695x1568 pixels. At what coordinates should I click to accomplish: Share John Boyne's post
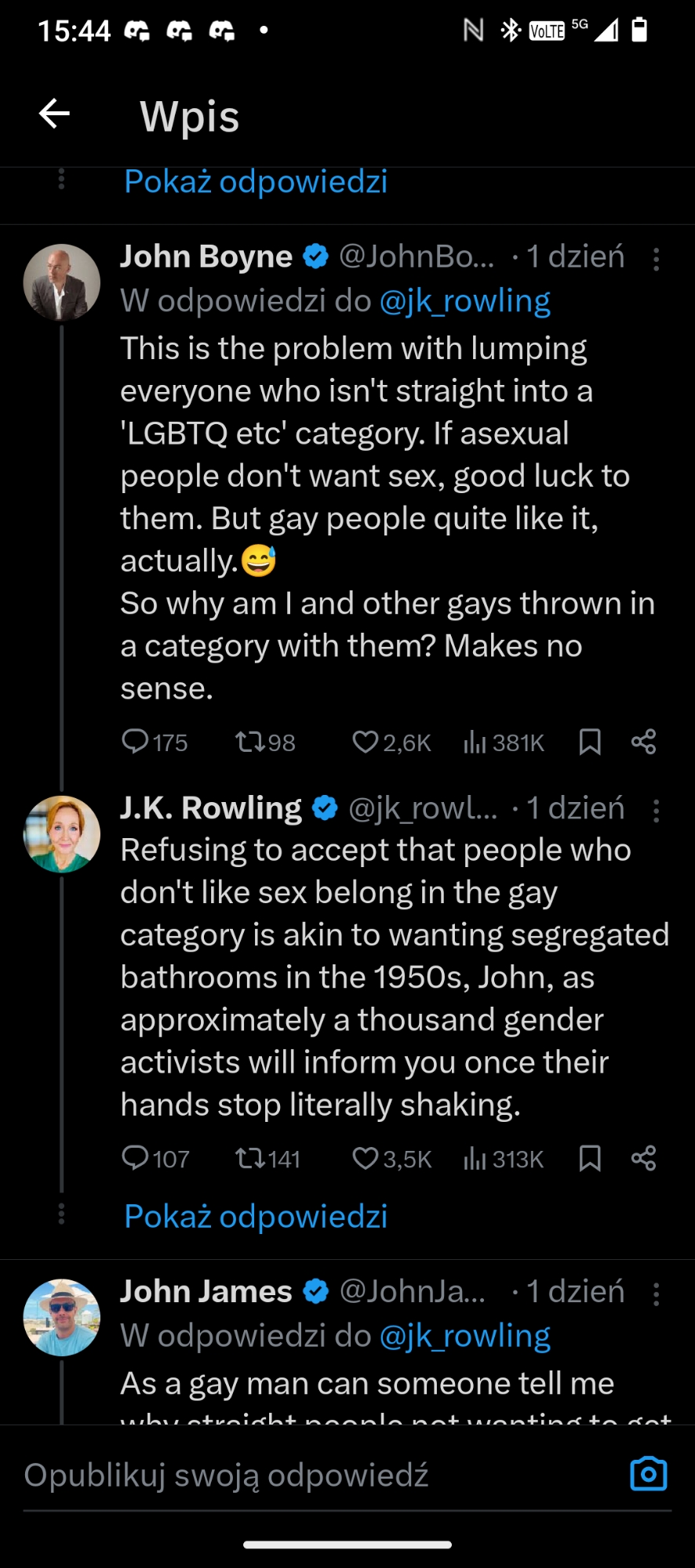pos(643,742)
